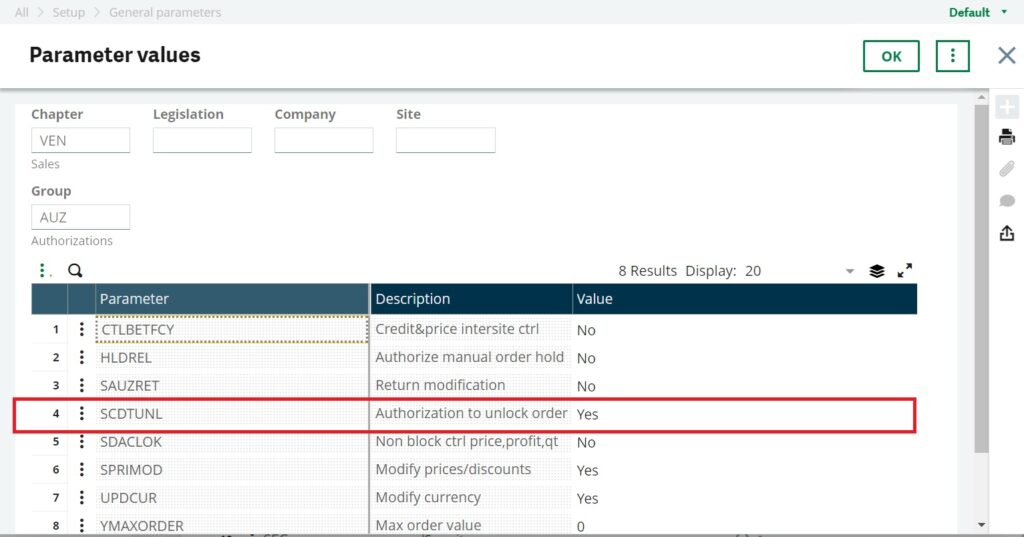Expand grid to full screen
Viewport: 1024px width, 537px height.
tap(904, 271)
